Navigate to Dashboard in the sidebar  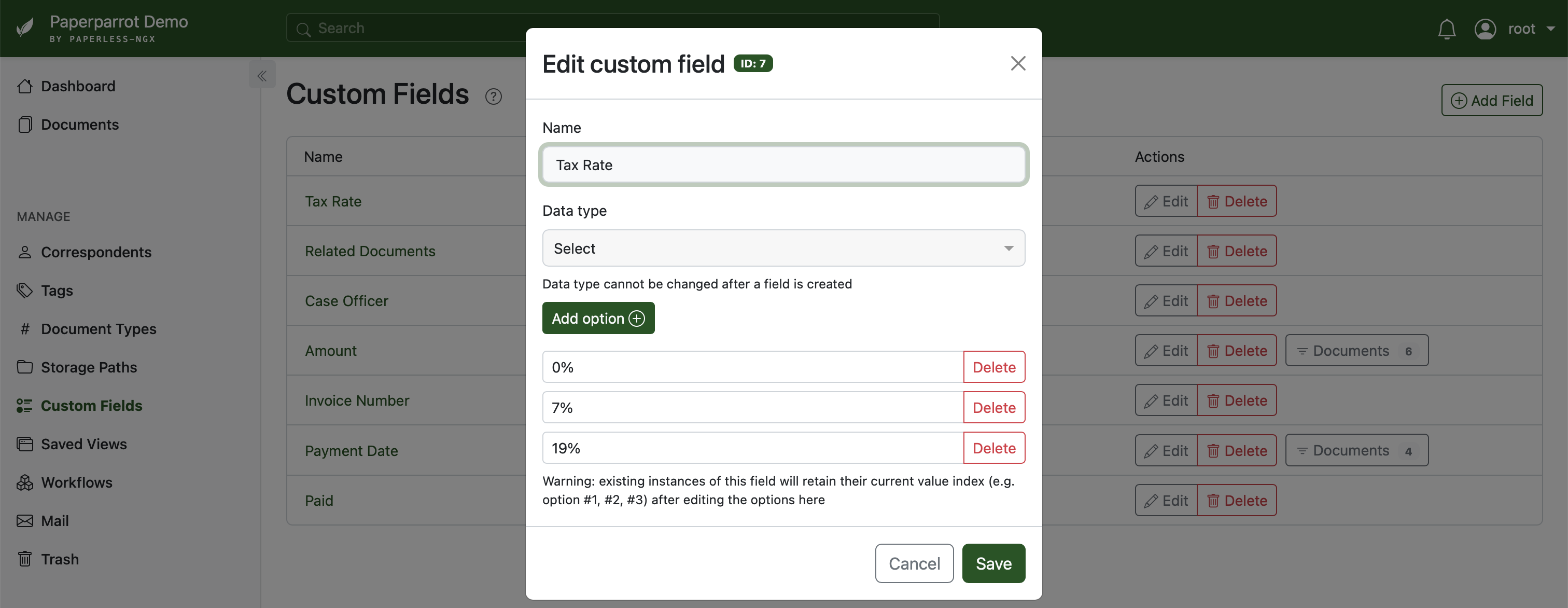coord(25,86)
